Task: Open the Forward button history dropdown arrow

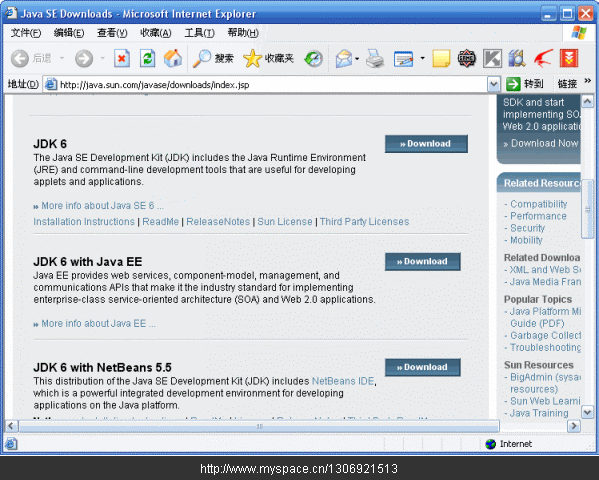Action: click(x=103, y=58)
